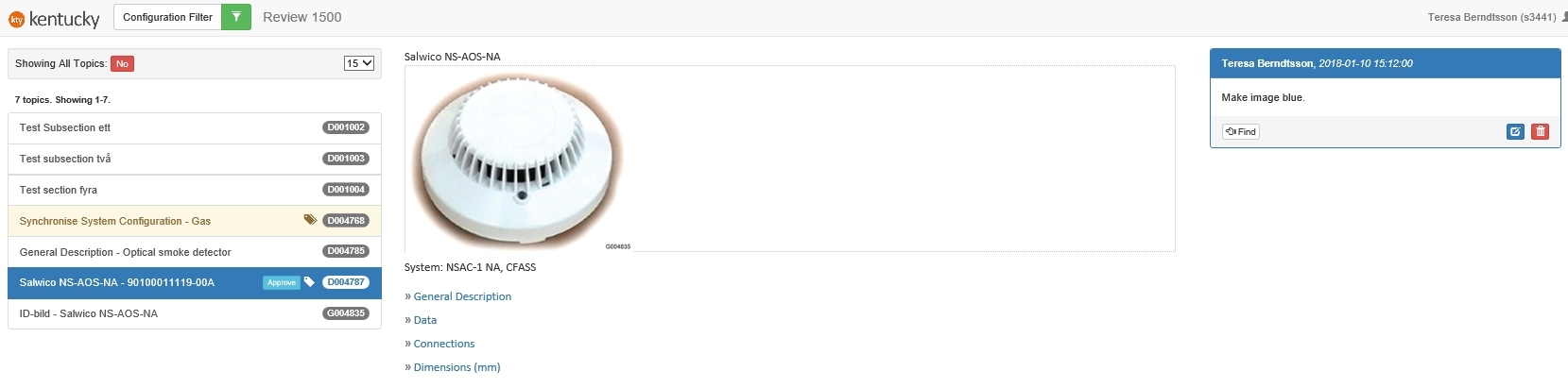Select ID-bild - Salwico NS-AOS-NA topic
The height and width of the screenshot is (388, 1568).
tap(195, 313)
